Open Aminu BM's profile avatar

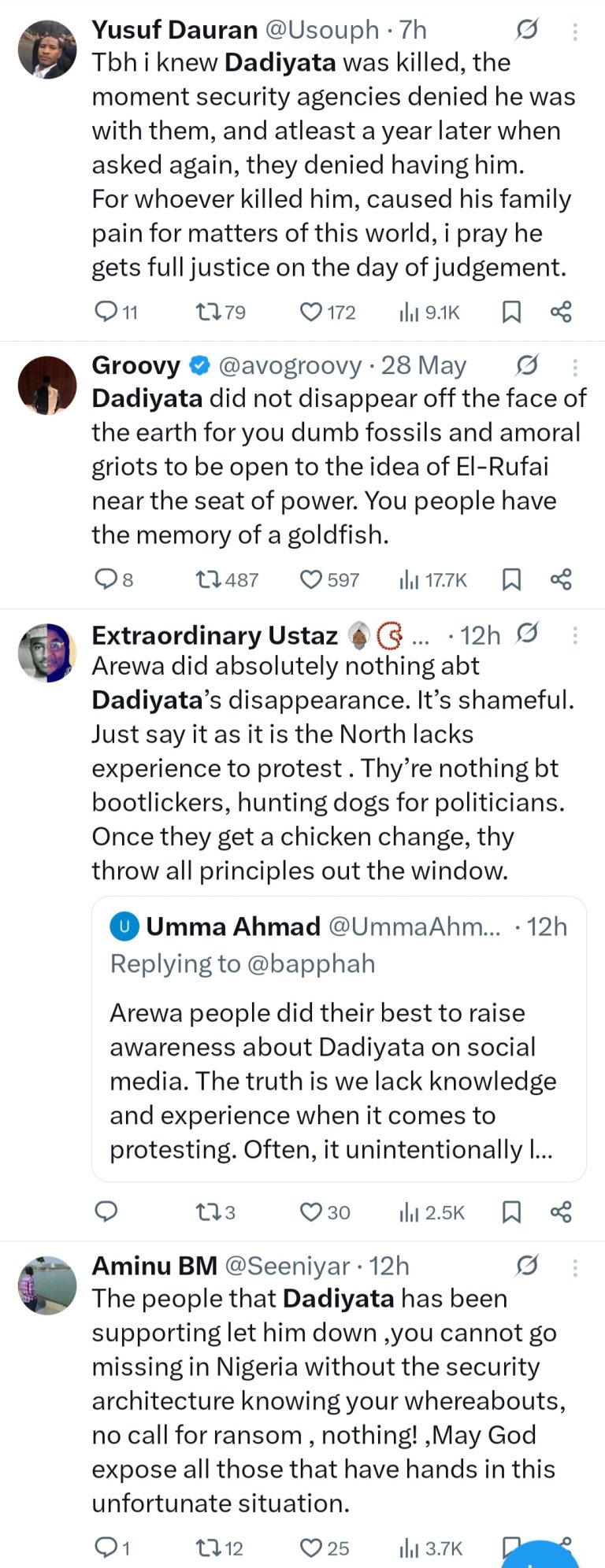point(47,1285)
